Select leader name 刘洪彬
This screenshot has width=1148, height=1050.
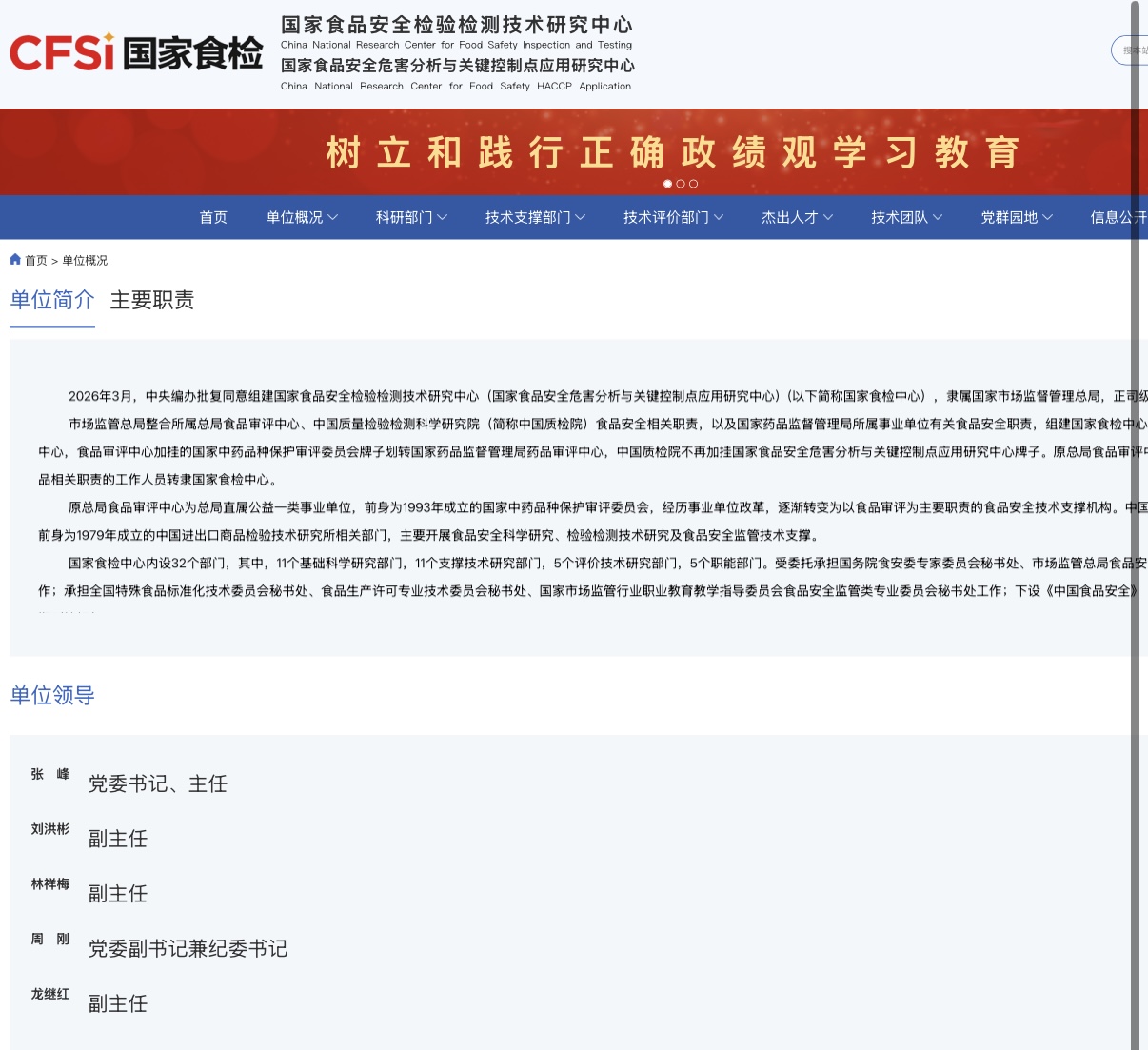[50, 829]
